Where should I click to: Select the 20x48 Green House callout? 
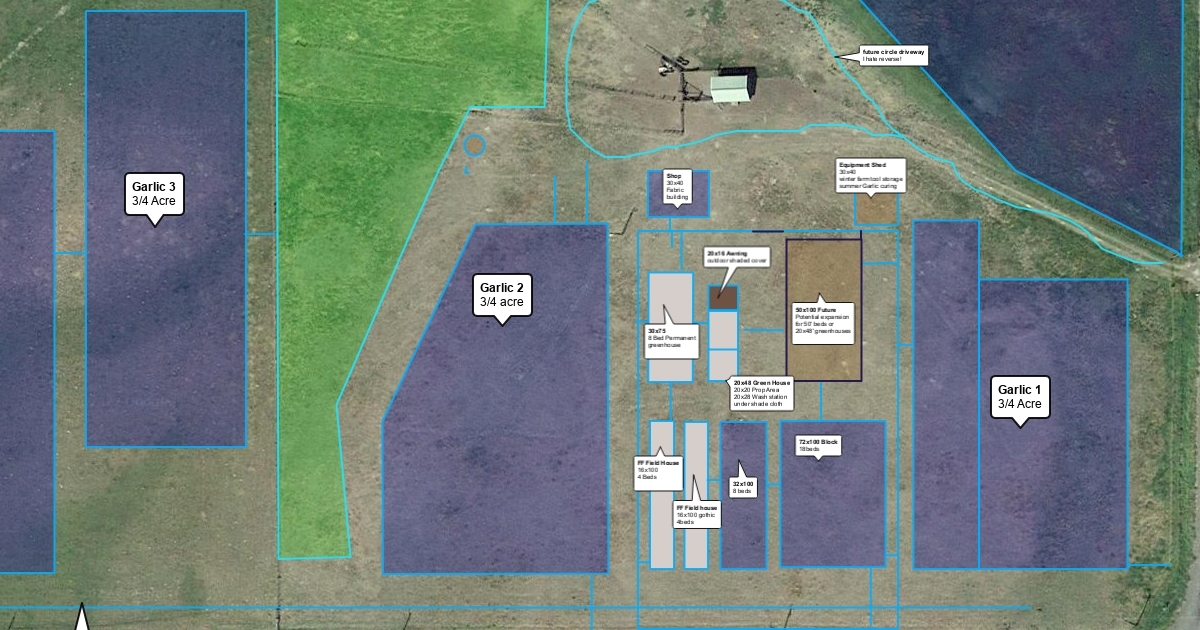coord(762,393)
